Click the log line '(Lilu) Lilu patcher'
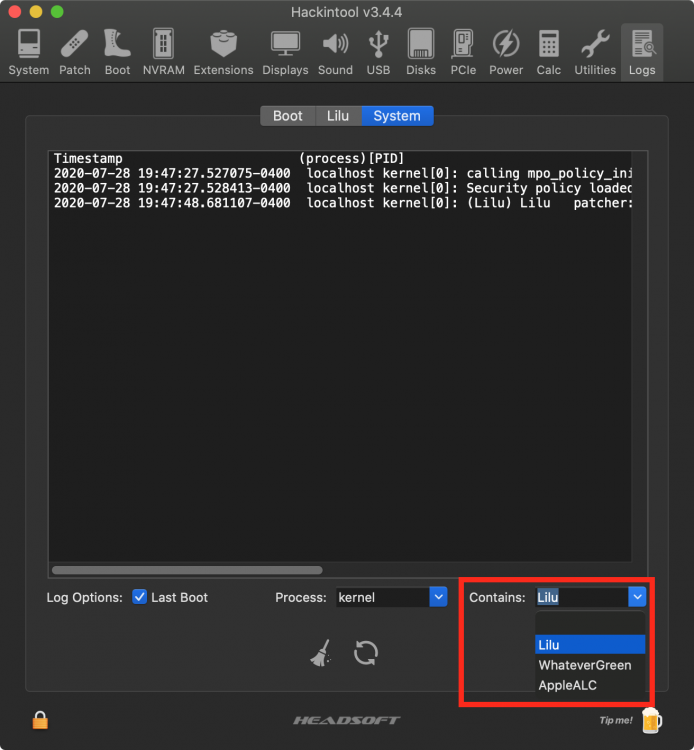This screenshot has width=694, height=750. (342, 203)
